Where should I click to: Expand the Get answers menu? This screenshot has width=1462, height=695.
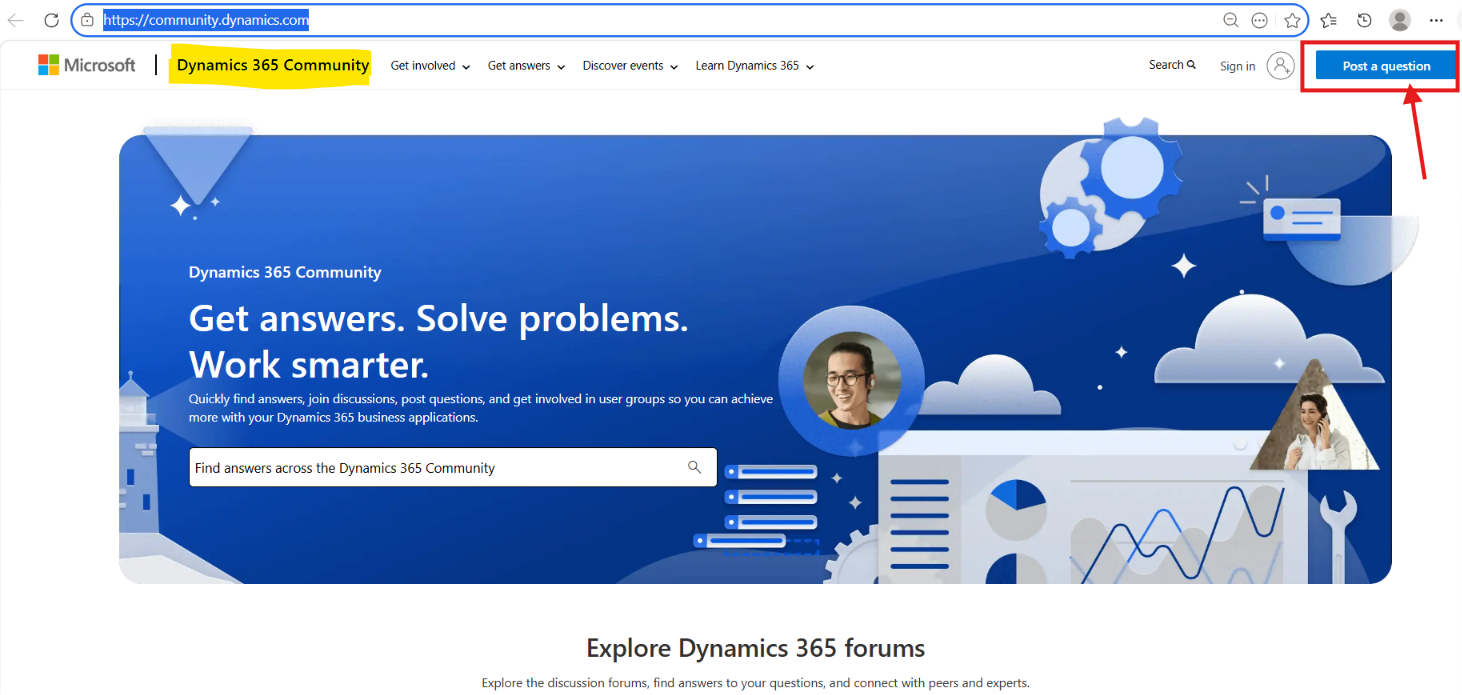[x=526, y=66]
